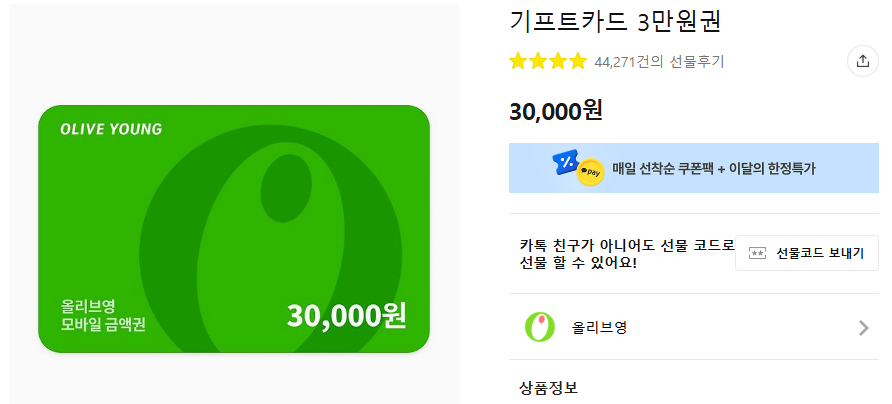Image resolution: width=892 pixels, height=404 pixels.
Task: Click the share icon button
Action: pos(862,61)
